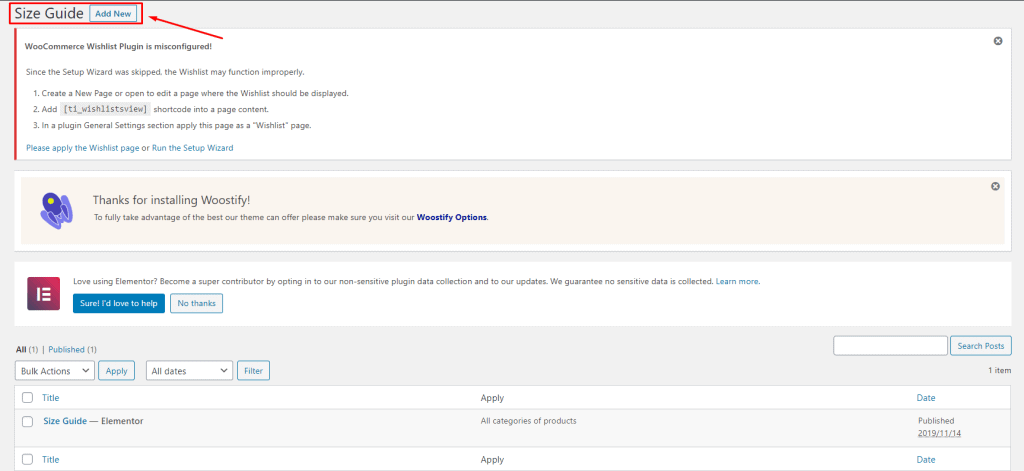Dismiss the Wishlist misconfigured notice

coord(998,41)
